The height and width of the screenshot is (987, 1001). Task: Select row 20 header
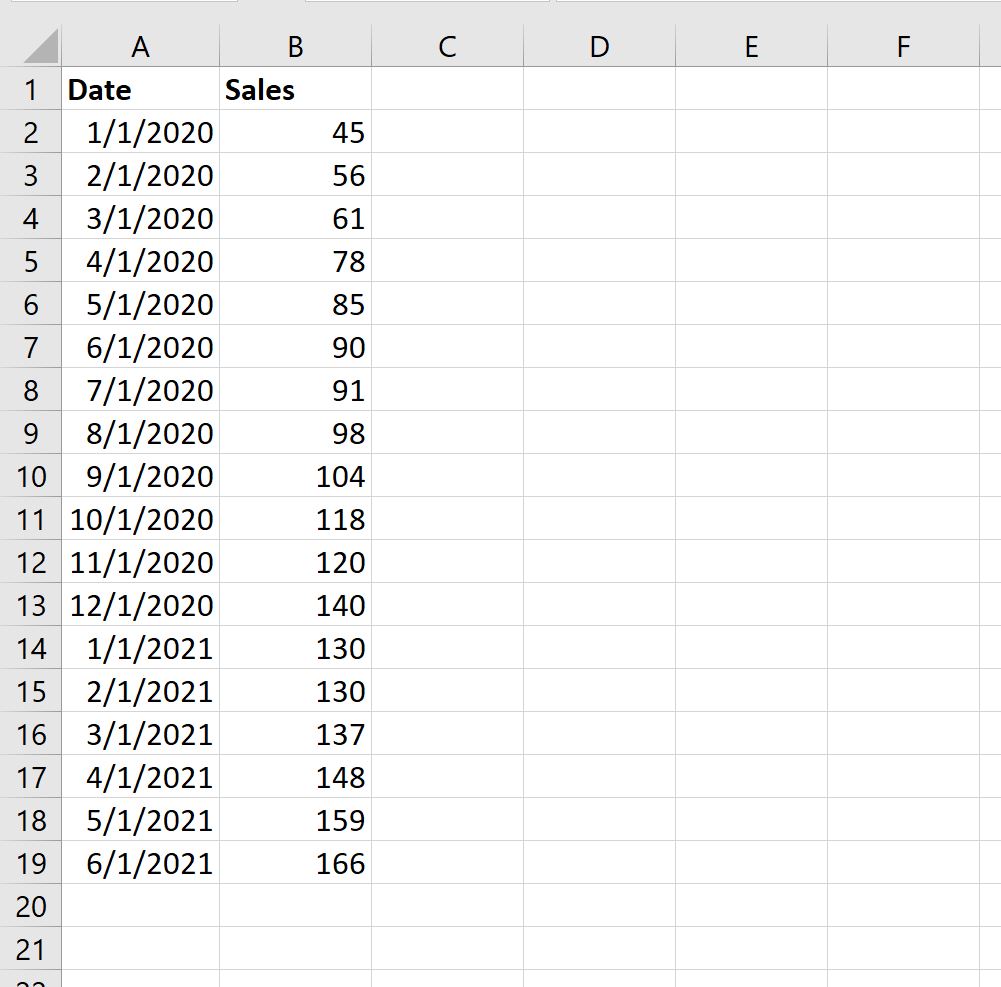[x=31, y=906]
